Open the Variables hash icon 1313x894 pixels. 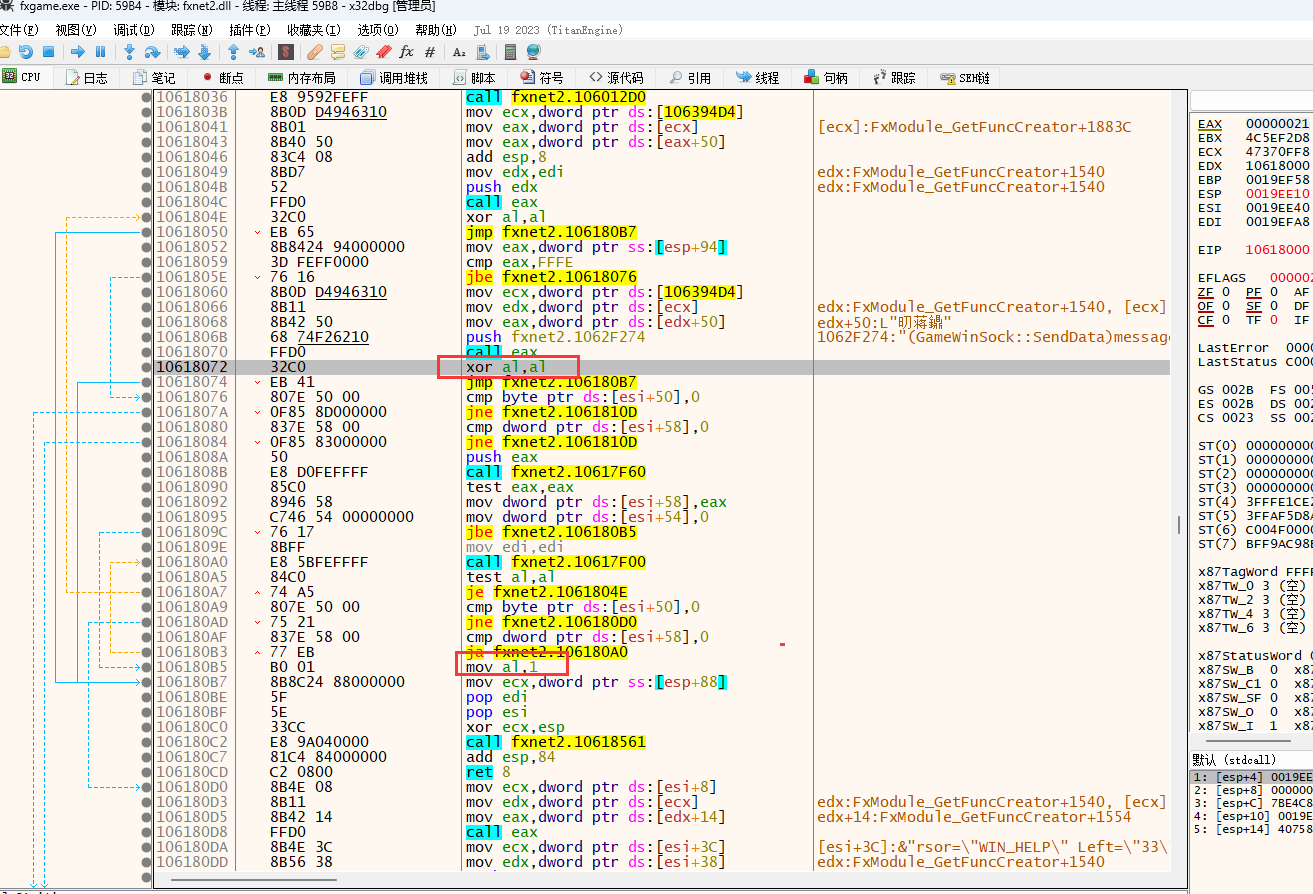[x=430, y=52]
